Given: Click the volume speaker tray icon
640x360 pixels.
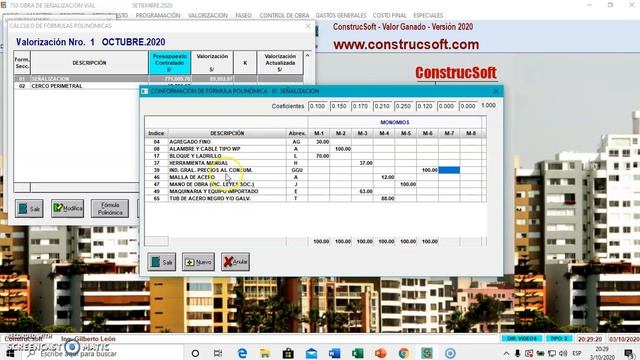Looking at the screenshot, I should [x=563, y=353].
